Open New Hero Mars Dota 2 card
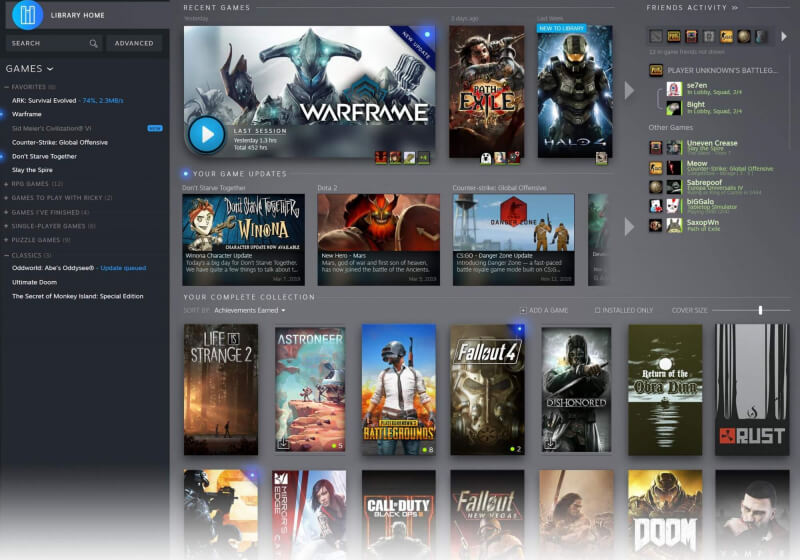Image resolution: width=800 pixels, height=560 pixels. point(379,239)
